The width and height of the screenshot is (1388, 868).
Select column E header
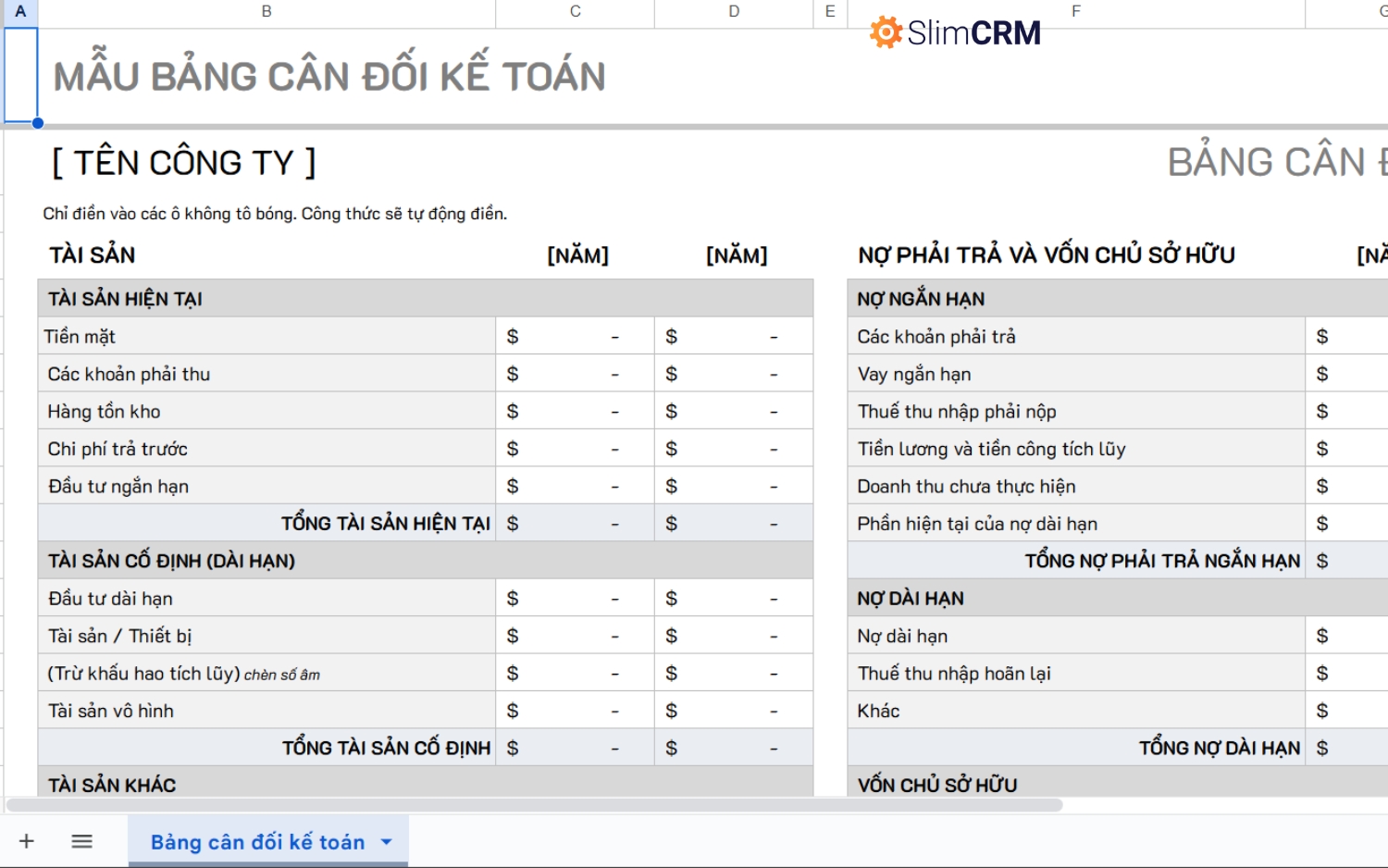point(830,12)
